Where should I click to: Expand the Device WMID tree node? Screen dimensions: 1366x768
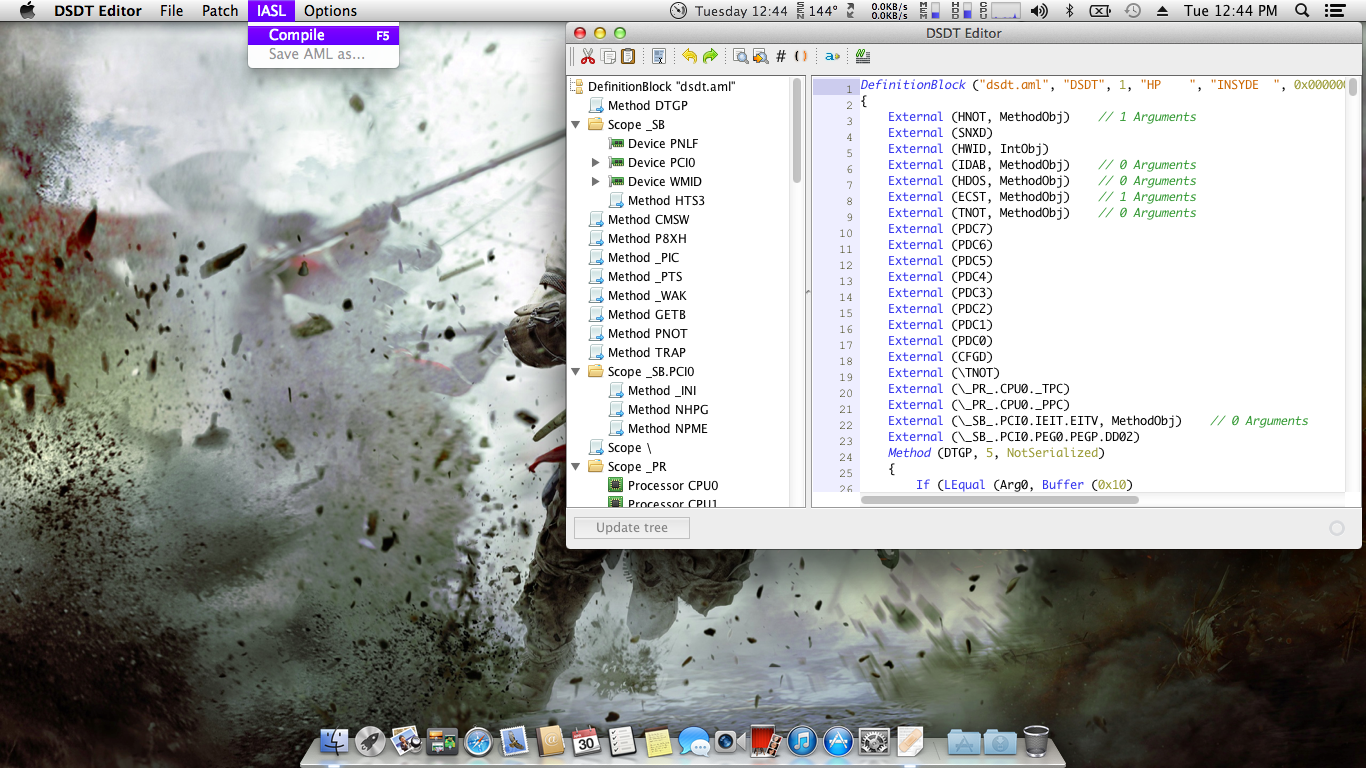click(x=596, y=181)
